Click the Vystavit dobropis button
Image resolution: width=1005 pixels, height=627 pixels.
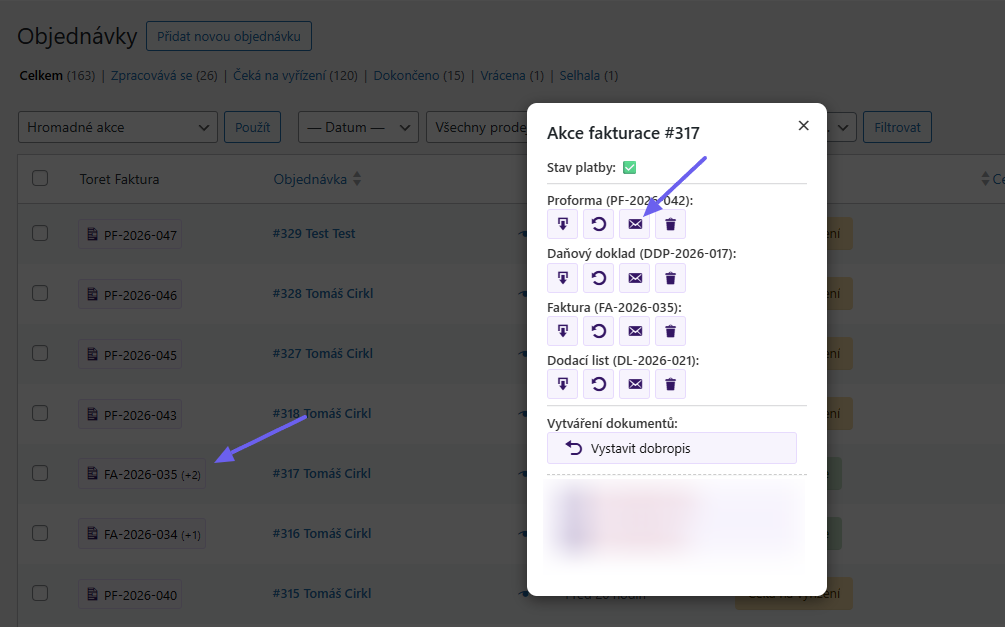click(671, 448)
